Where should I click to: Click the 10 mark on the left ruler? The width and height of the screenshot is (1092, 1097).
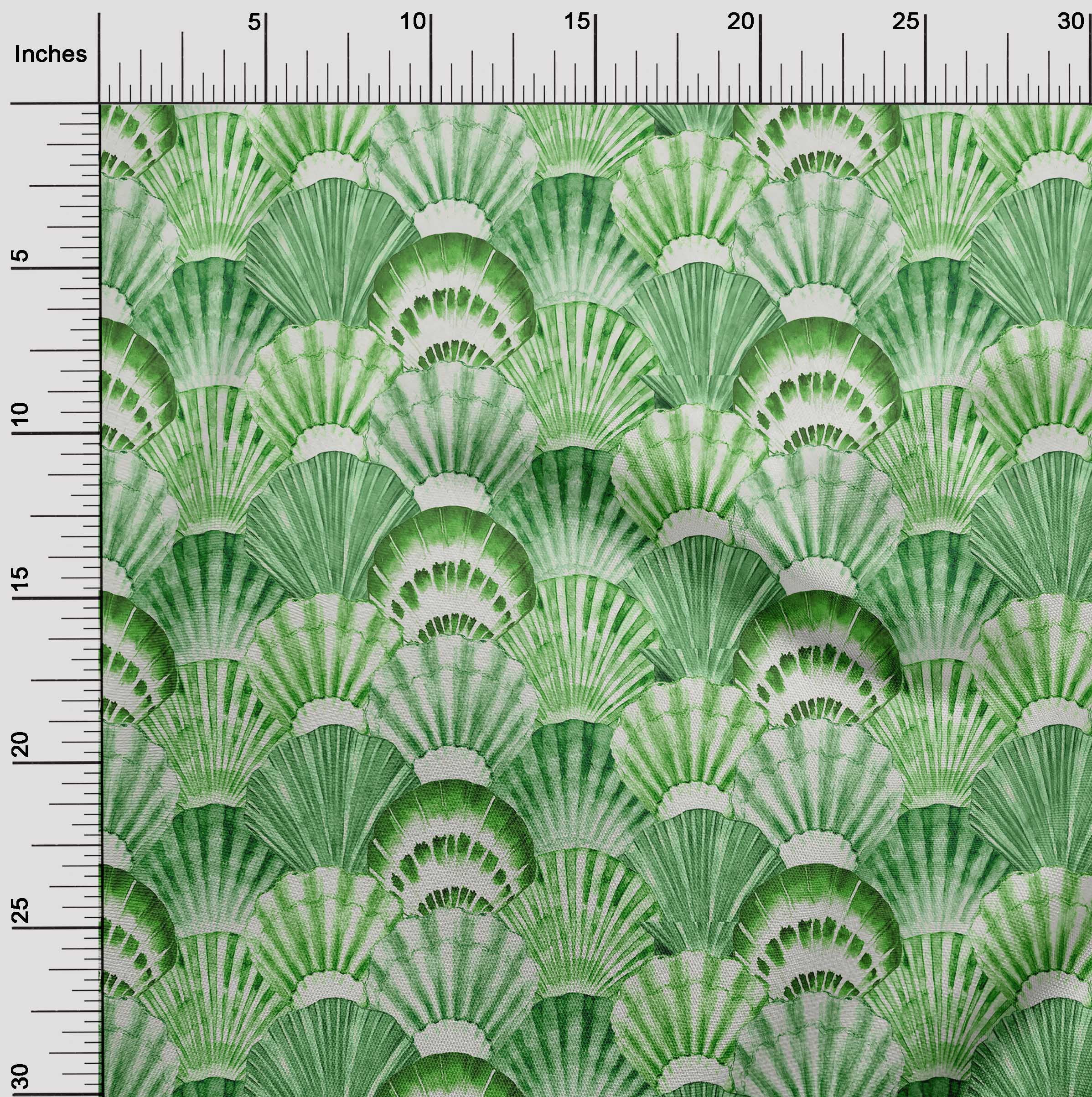[21, 415]
